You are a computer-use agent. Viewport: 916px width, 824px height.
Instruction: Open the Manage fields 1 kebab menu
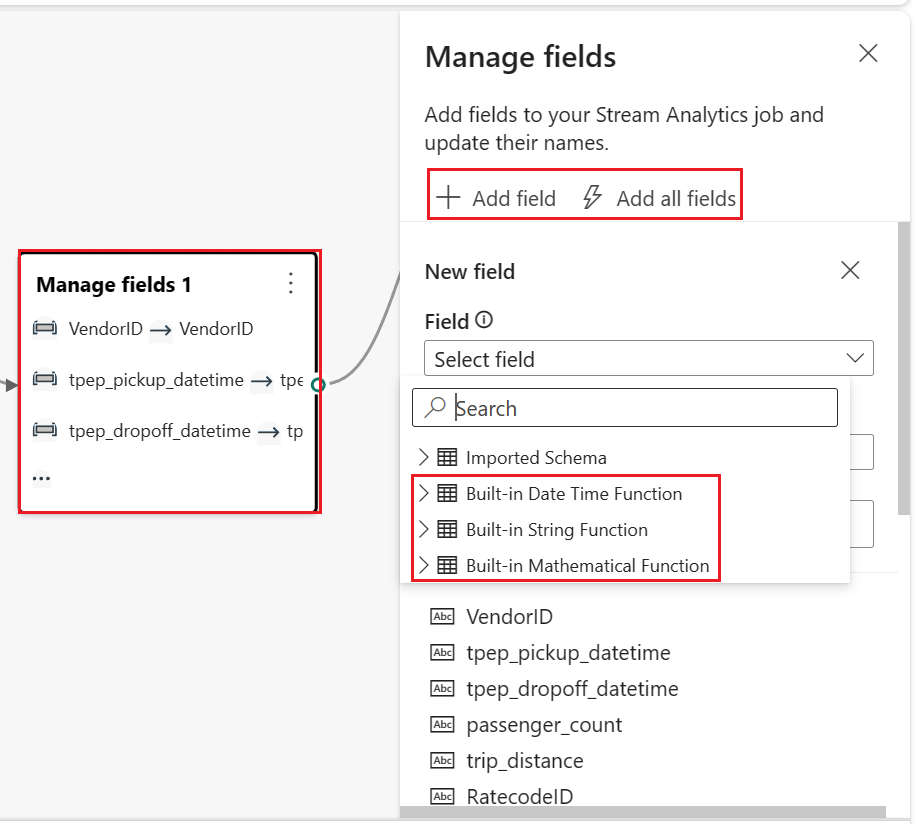pos(290,284)
